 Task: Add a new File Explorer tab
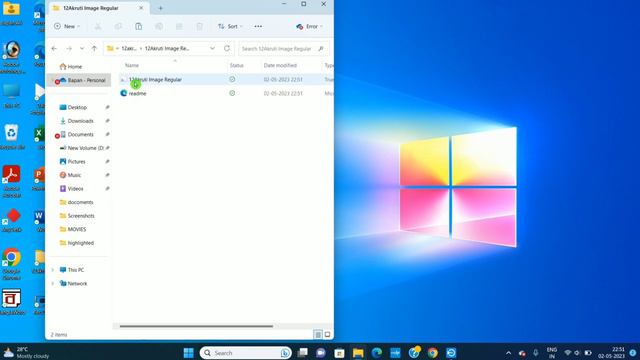160,8
